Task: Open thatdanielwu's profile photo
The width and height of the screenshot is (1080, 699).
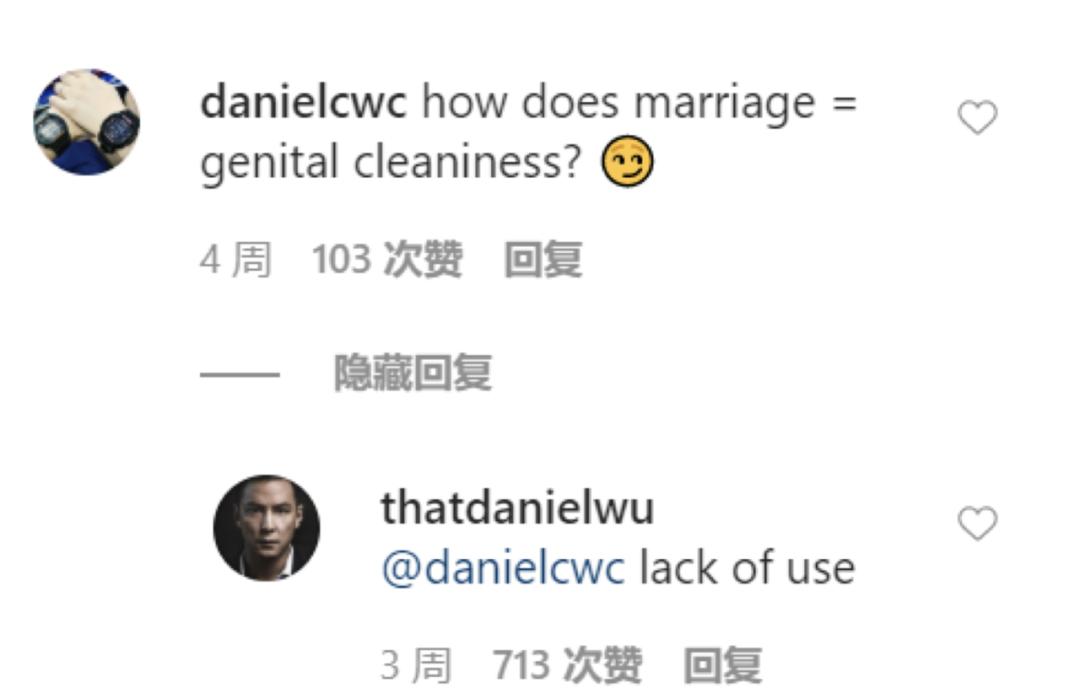Action: pyautogui.click(x=267, y=528)
